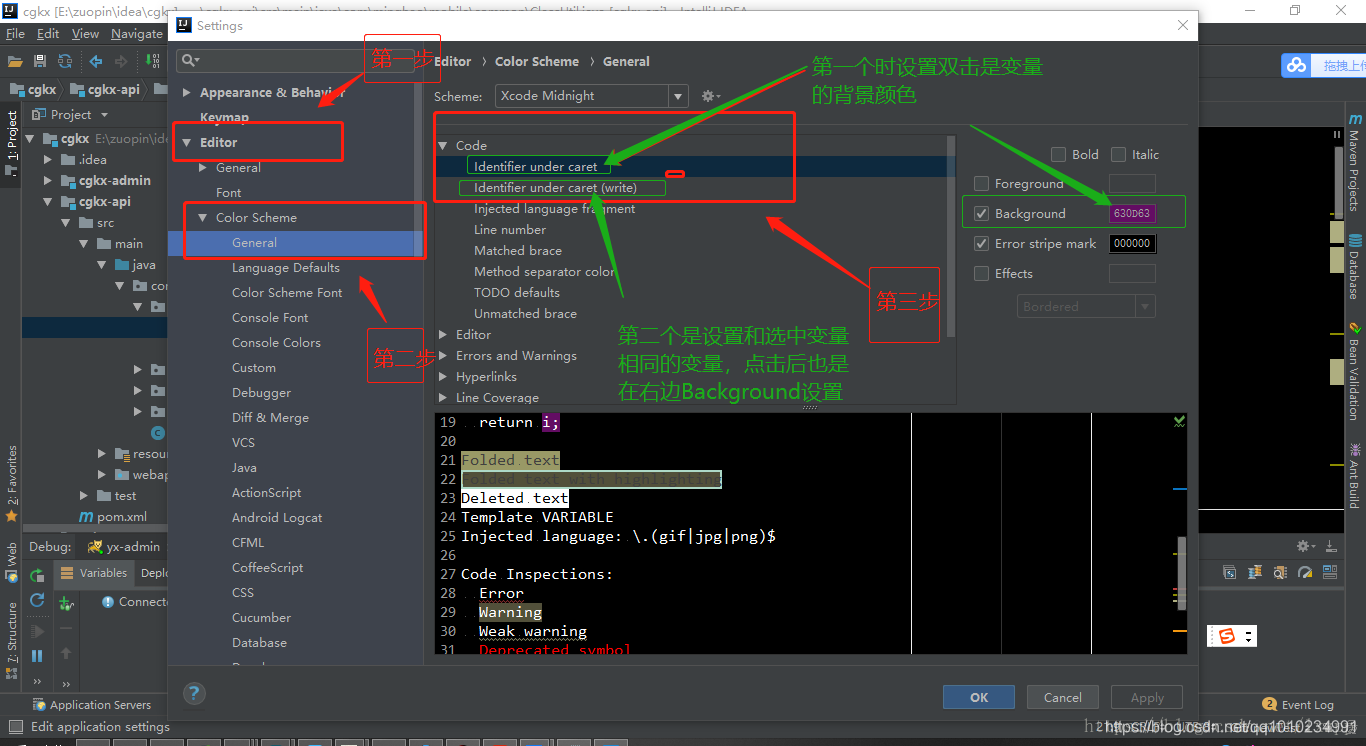Click the Forward navigation arrow icon

(x=122, y=61)
